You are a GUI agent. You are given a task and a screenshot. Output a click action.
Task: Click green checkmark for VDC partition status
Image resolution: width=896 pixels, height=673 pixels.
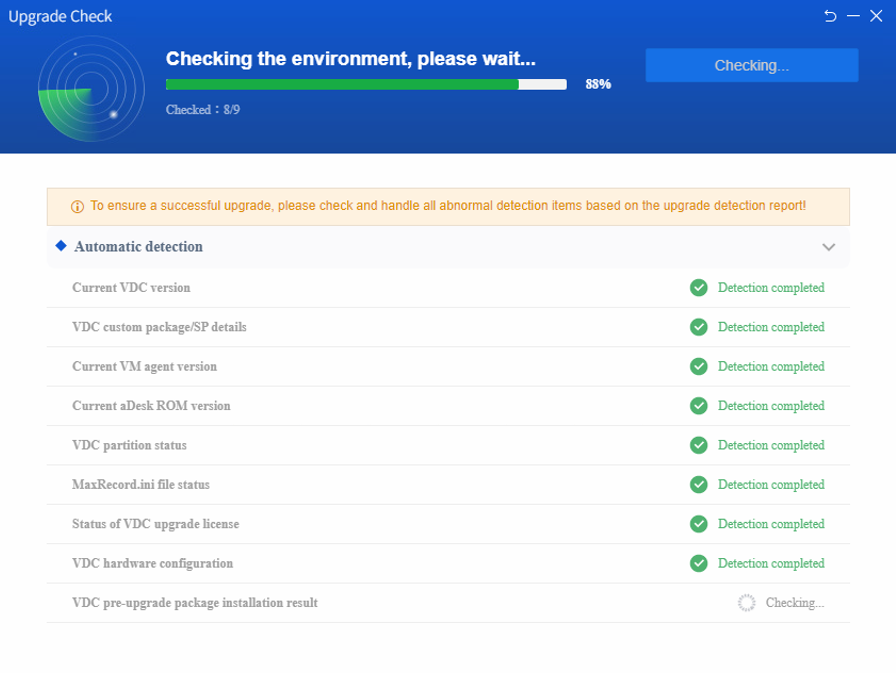pos(698,445)
